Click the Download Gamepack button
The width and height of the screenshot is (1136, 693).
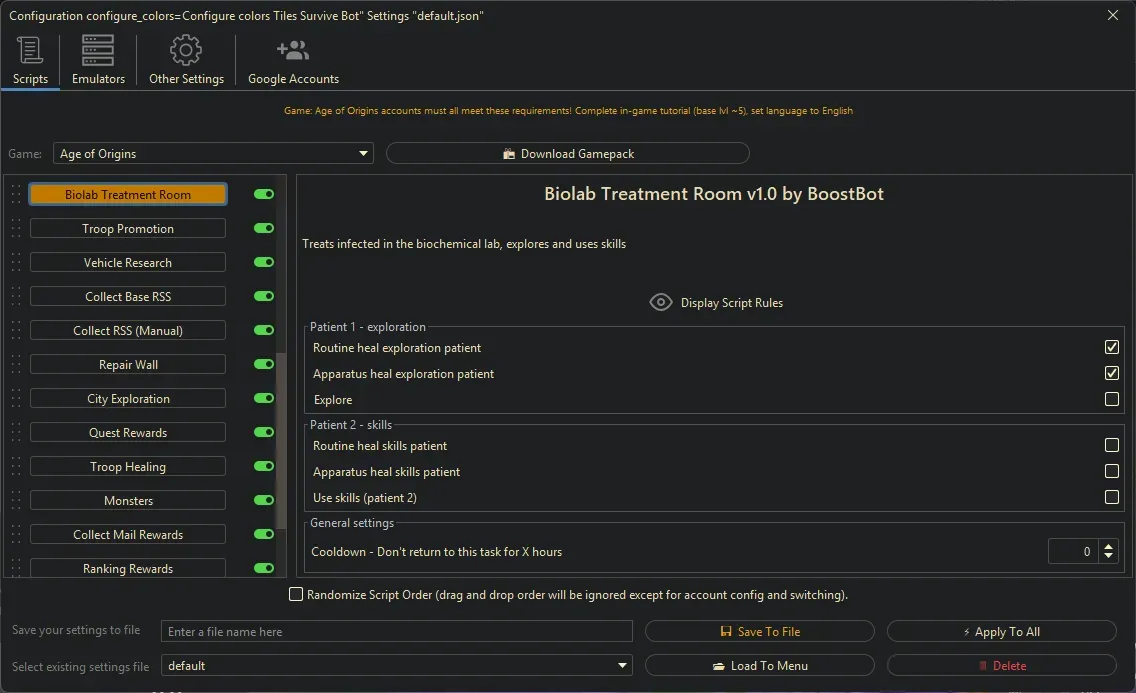(x=567, y=154)
